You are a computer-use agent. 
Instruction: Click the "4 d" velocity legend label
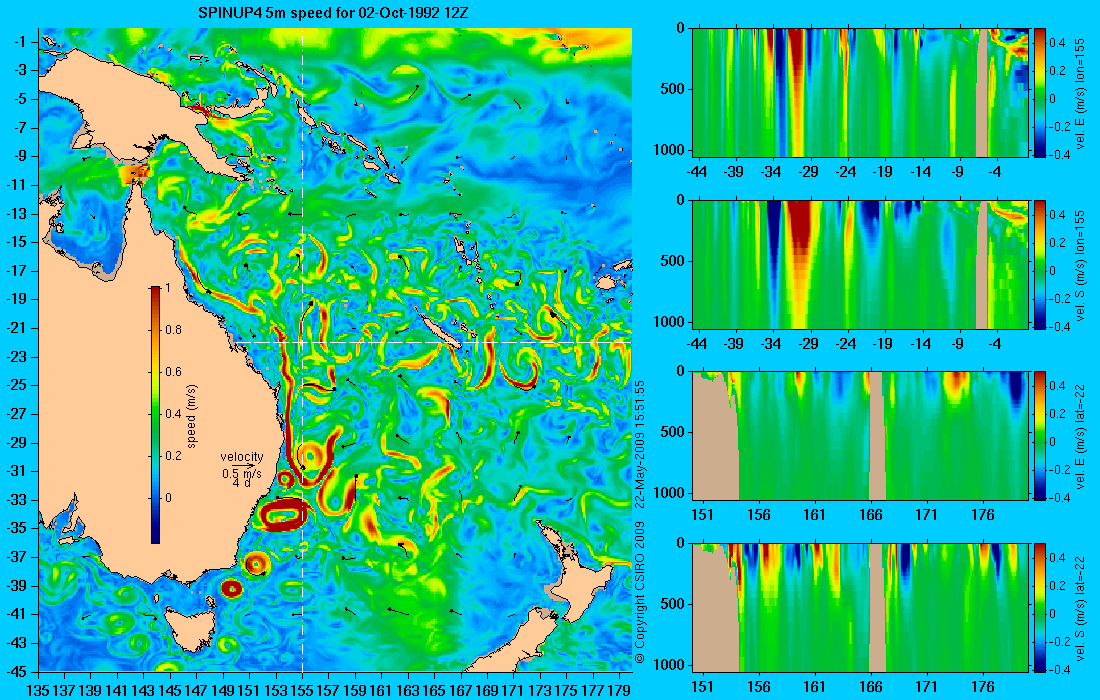(x=241, y=484)
